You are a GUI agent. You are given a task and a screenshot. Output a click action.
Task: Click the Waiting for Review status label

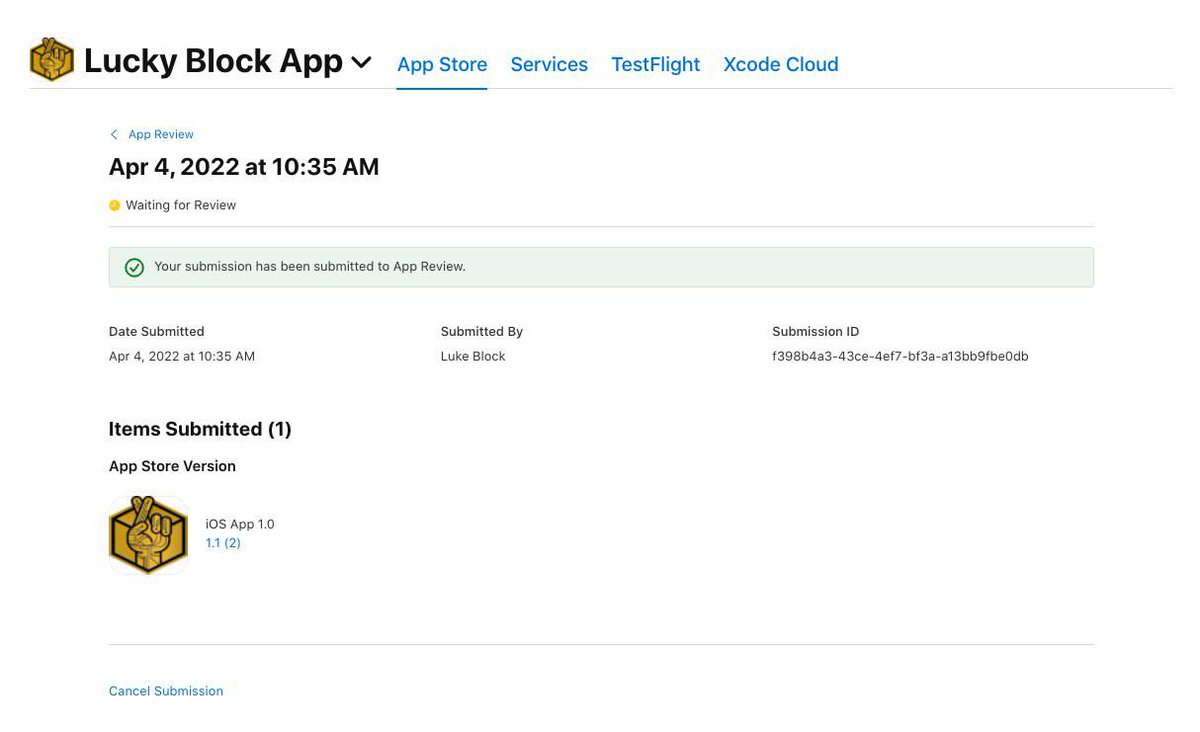tap(180, 204)
